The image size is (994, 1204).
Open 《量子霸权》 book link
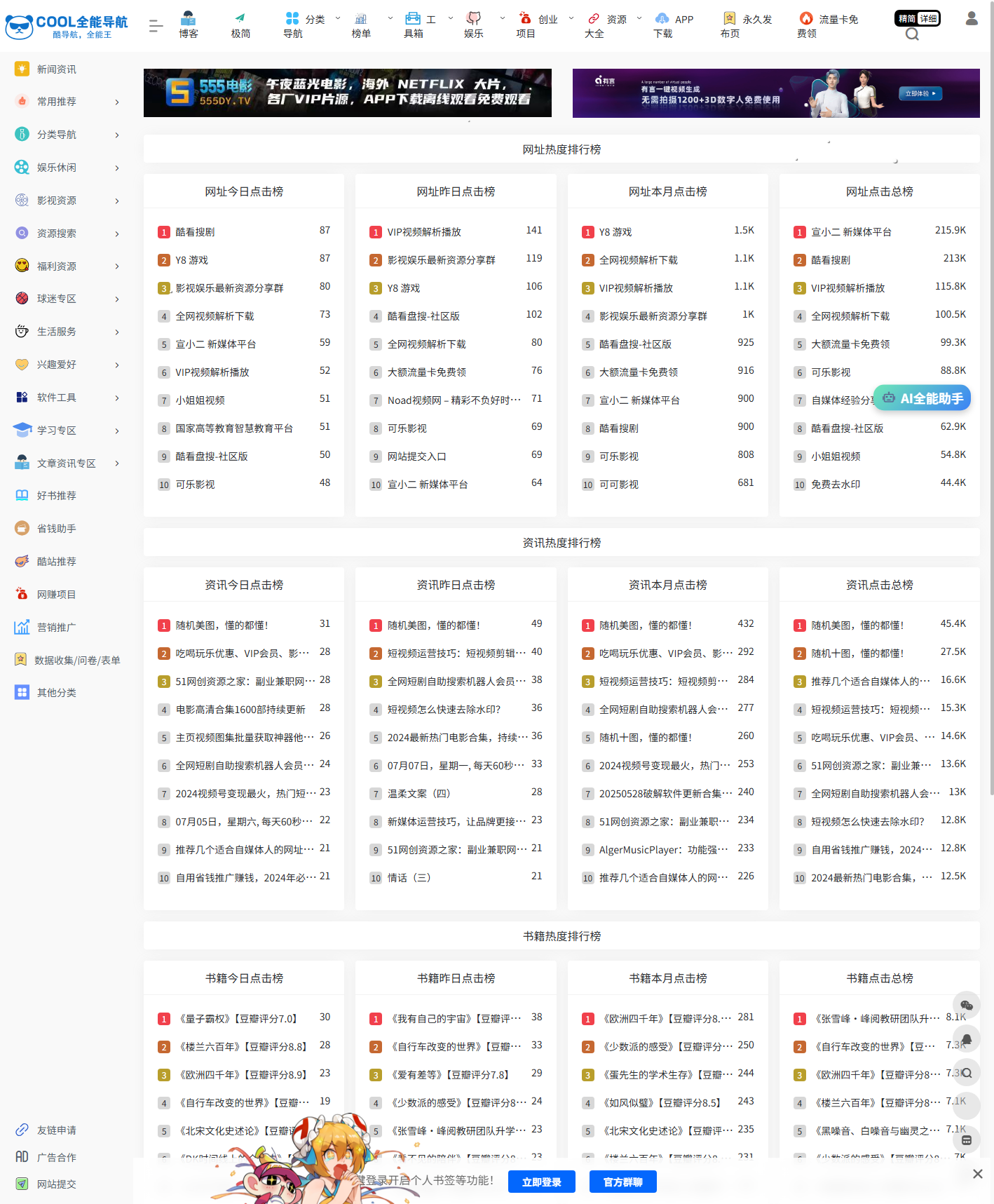coord(238,1019)
